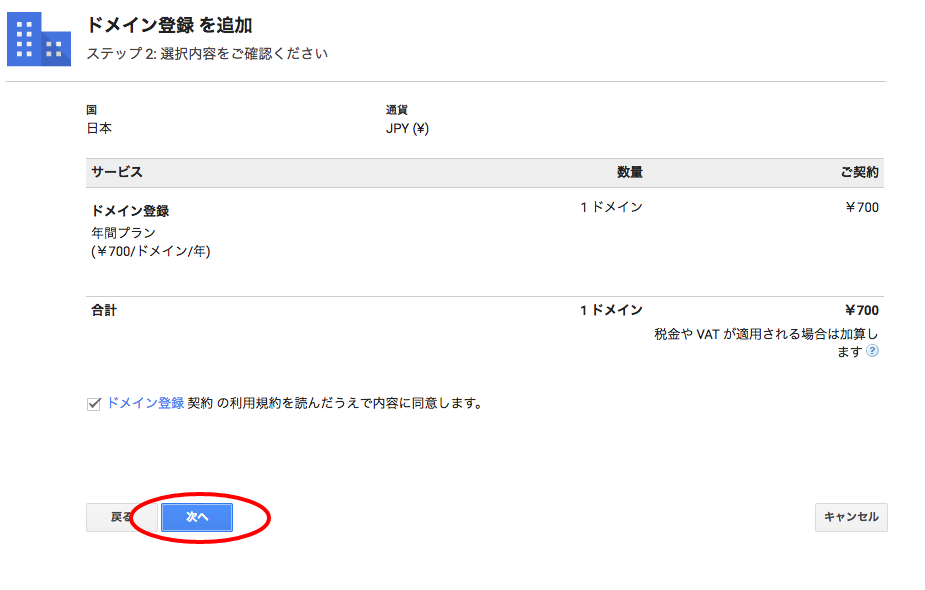925x590 pixels.
Task: Click the blue 次へ button
Action: click(197, 517)
